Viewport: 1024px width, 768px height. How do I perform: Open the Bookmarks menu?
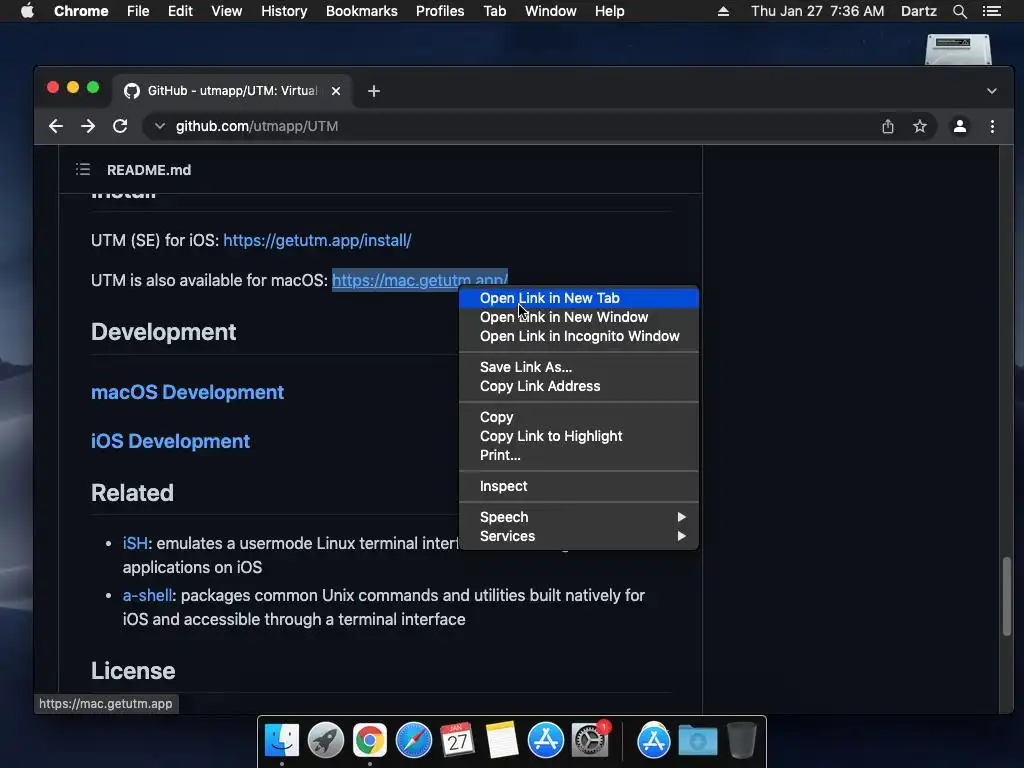pyautogui.click(x=362, y=11)
